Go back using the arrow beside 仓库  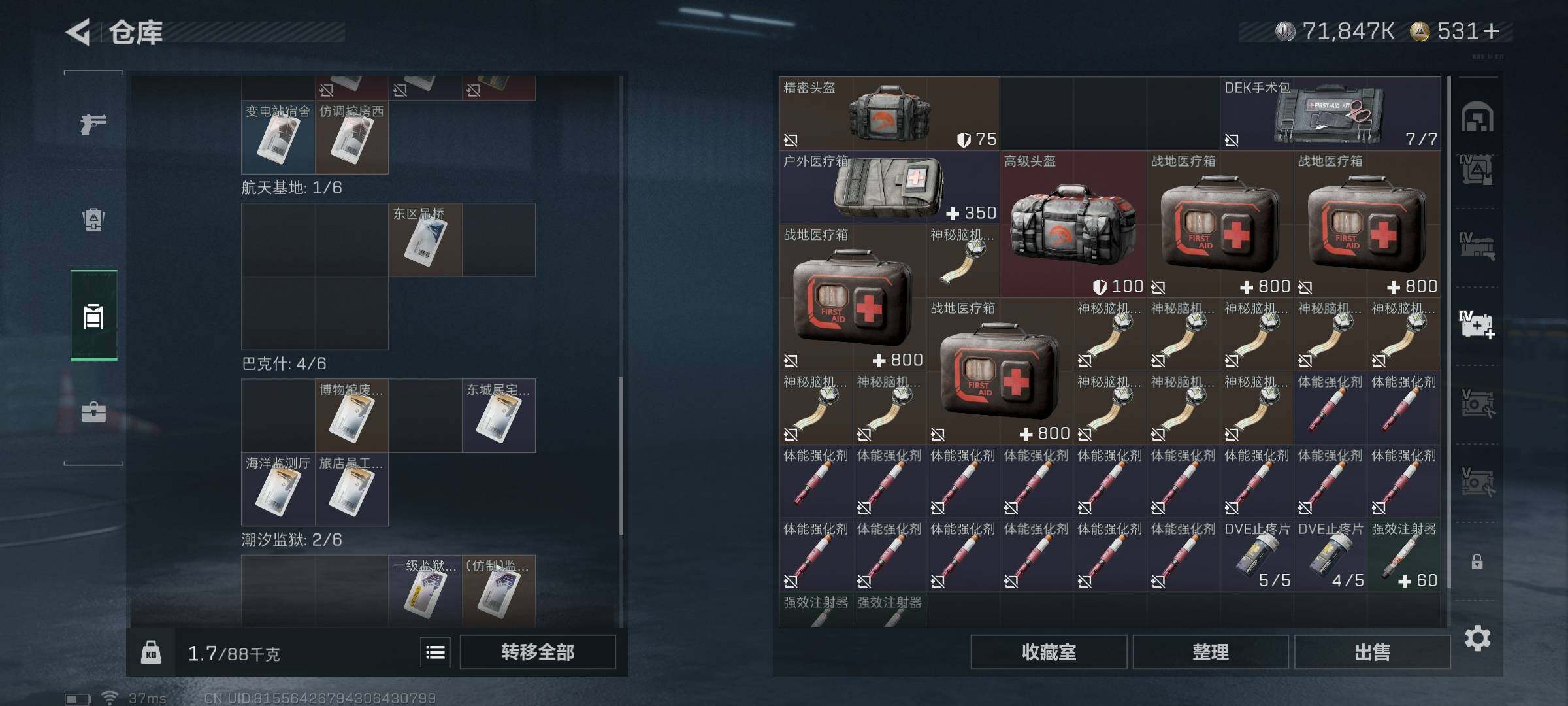78,32
